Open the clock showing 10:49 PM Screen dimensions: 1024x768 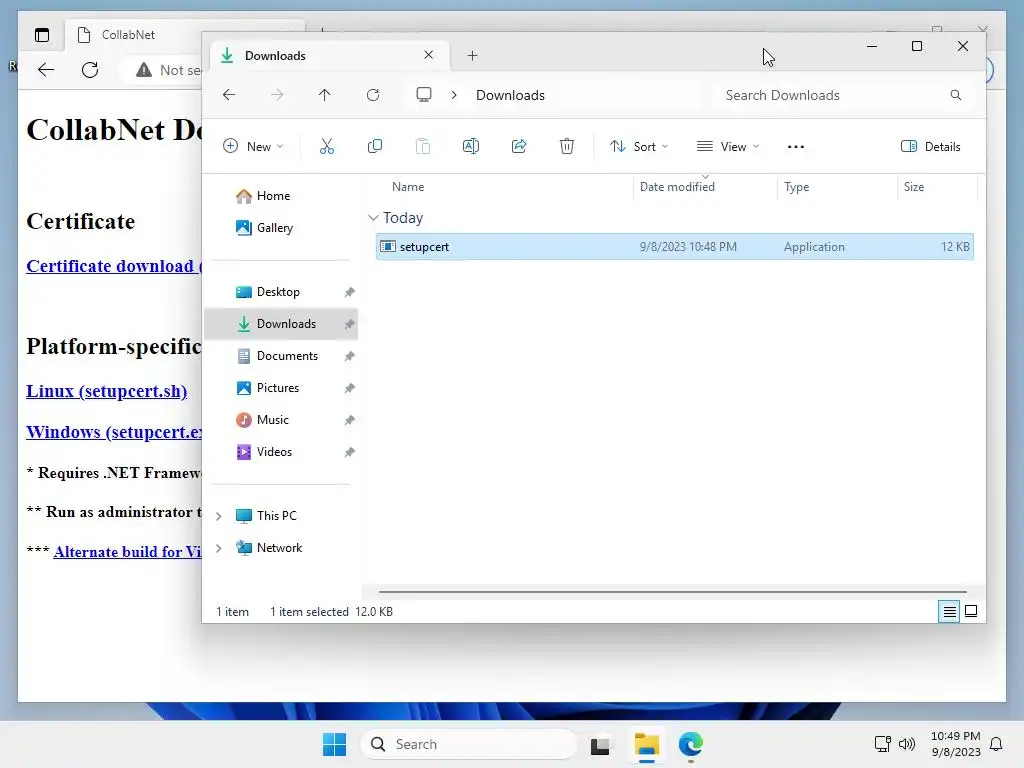click(955, 744)
